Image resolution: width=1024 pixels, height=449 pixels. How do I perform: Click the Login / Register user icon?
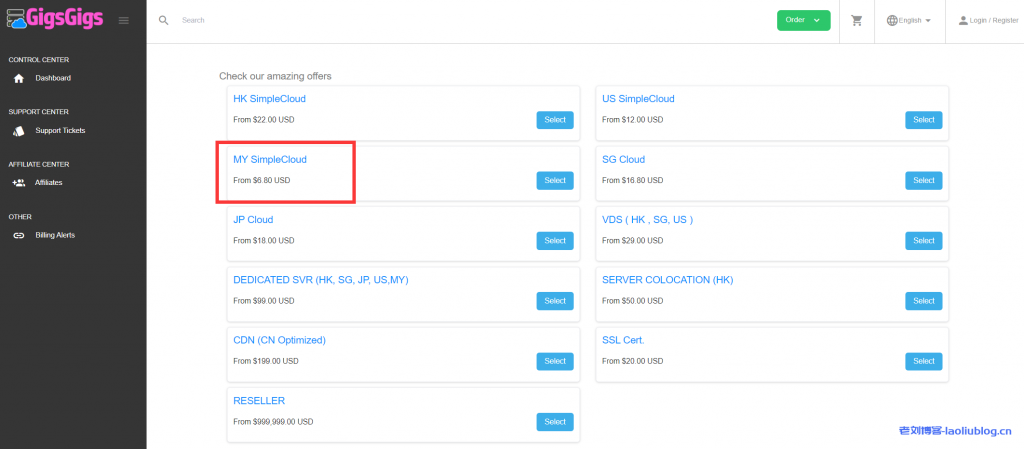click(x=963, y=20)
